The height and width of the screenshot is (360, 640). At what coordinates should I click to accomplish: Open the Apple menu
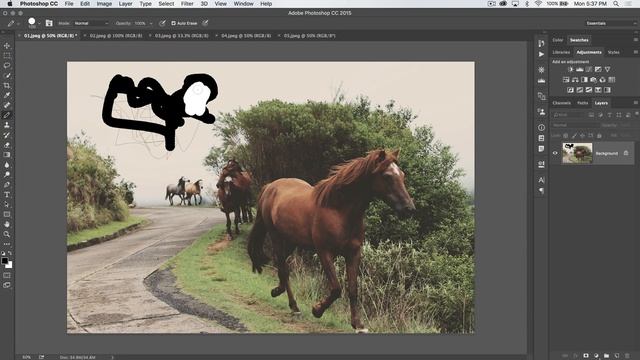(x=9, y=4)
